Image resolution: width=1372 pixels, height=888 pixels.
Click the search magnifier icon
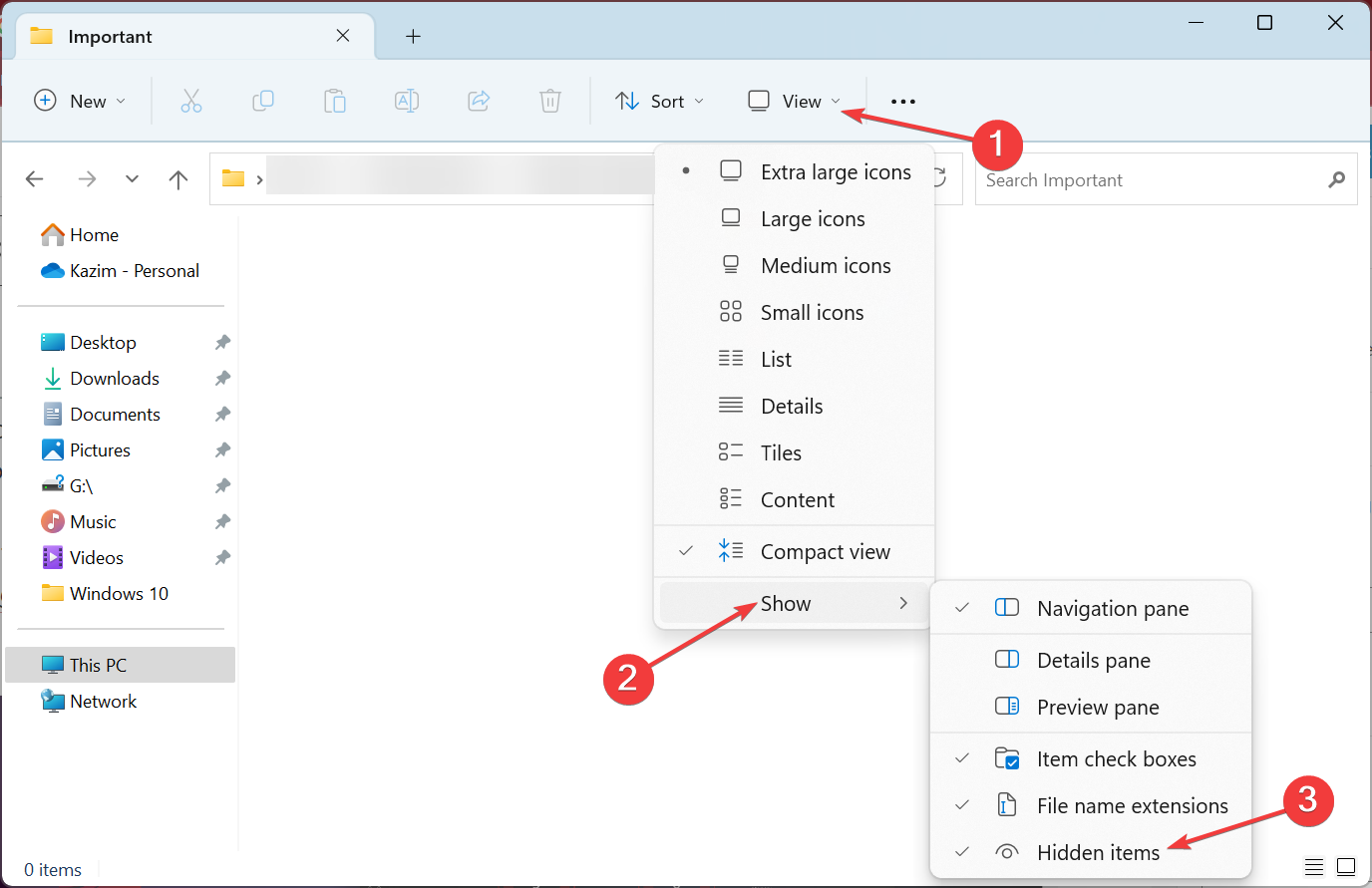(1337, 179)
